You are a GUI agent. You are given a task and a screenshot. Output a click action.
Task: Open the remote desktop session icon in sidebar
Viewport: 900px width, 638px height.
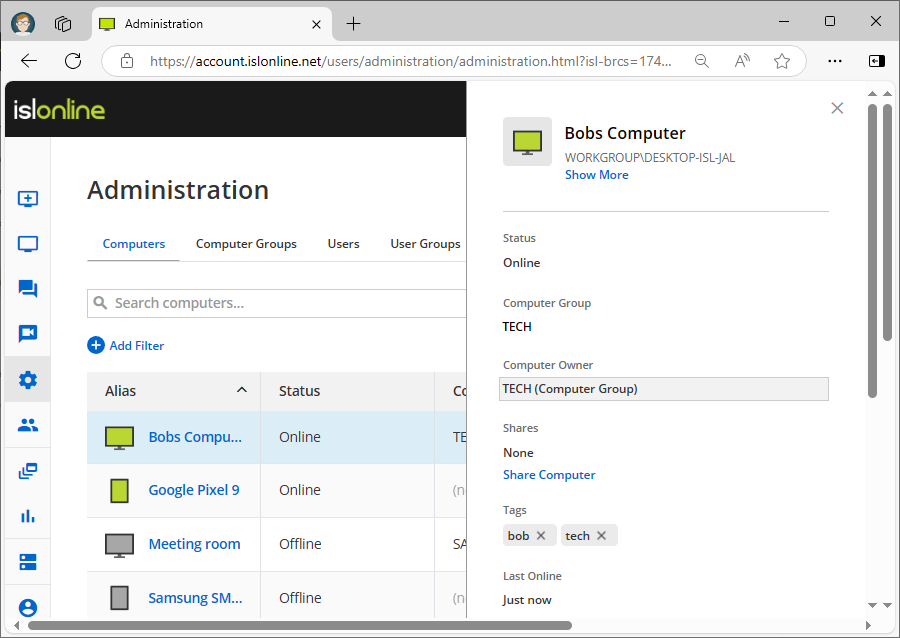28,199
